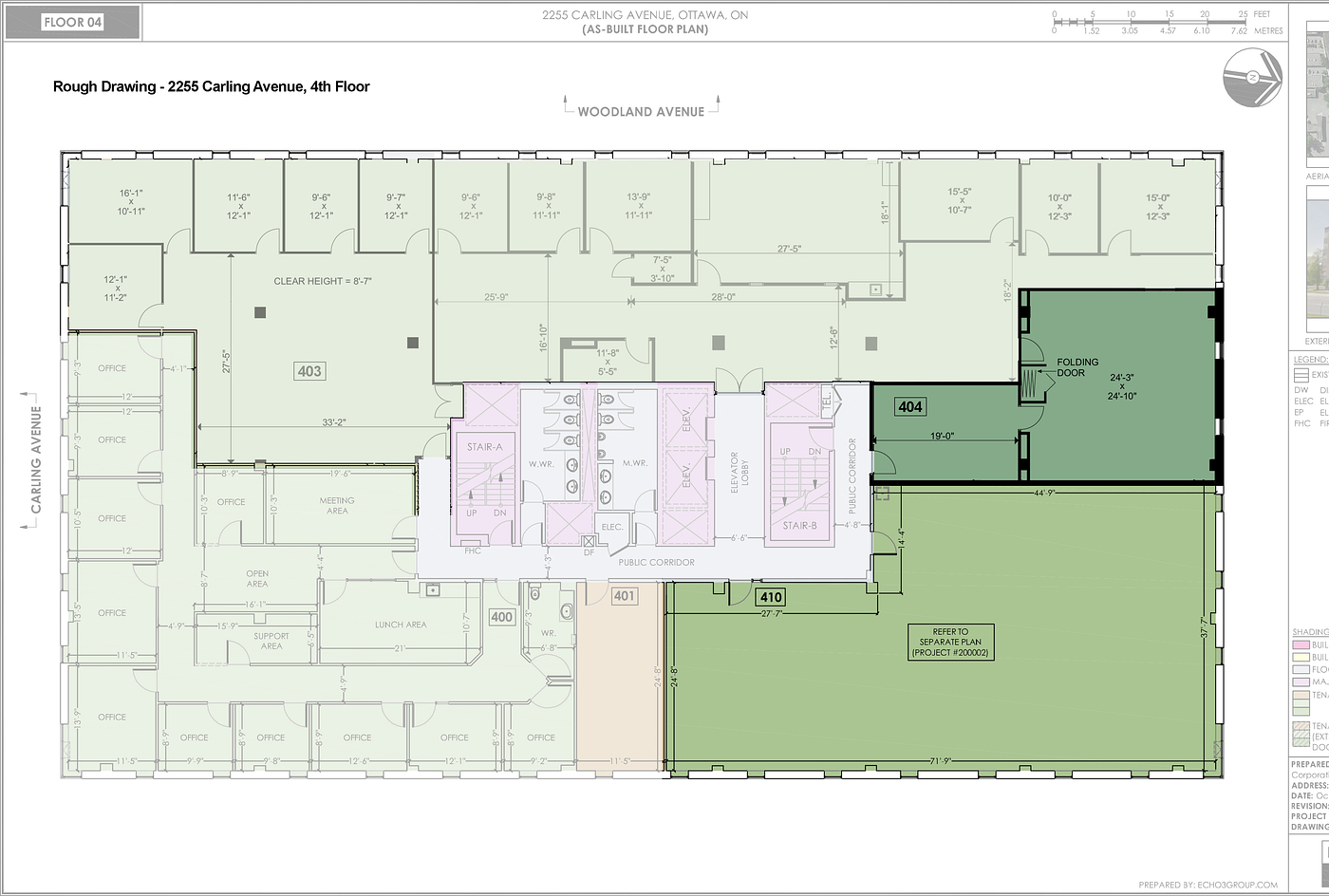Click the OPEN AREA label

(256, 579)
